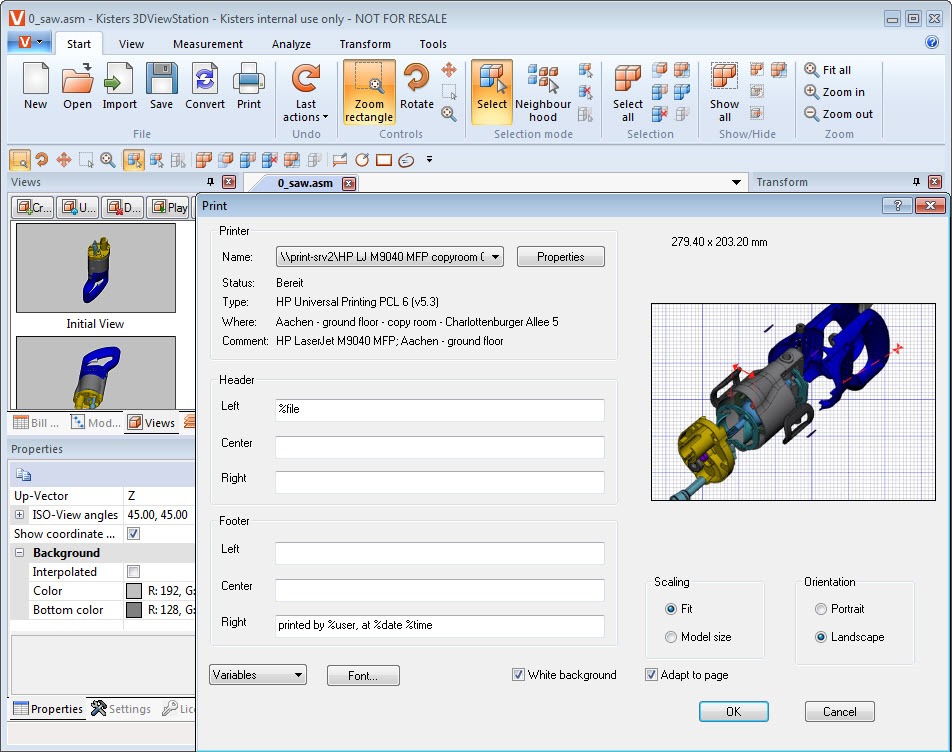Expand the ISO-View angles property

click(x=19, y=515)
